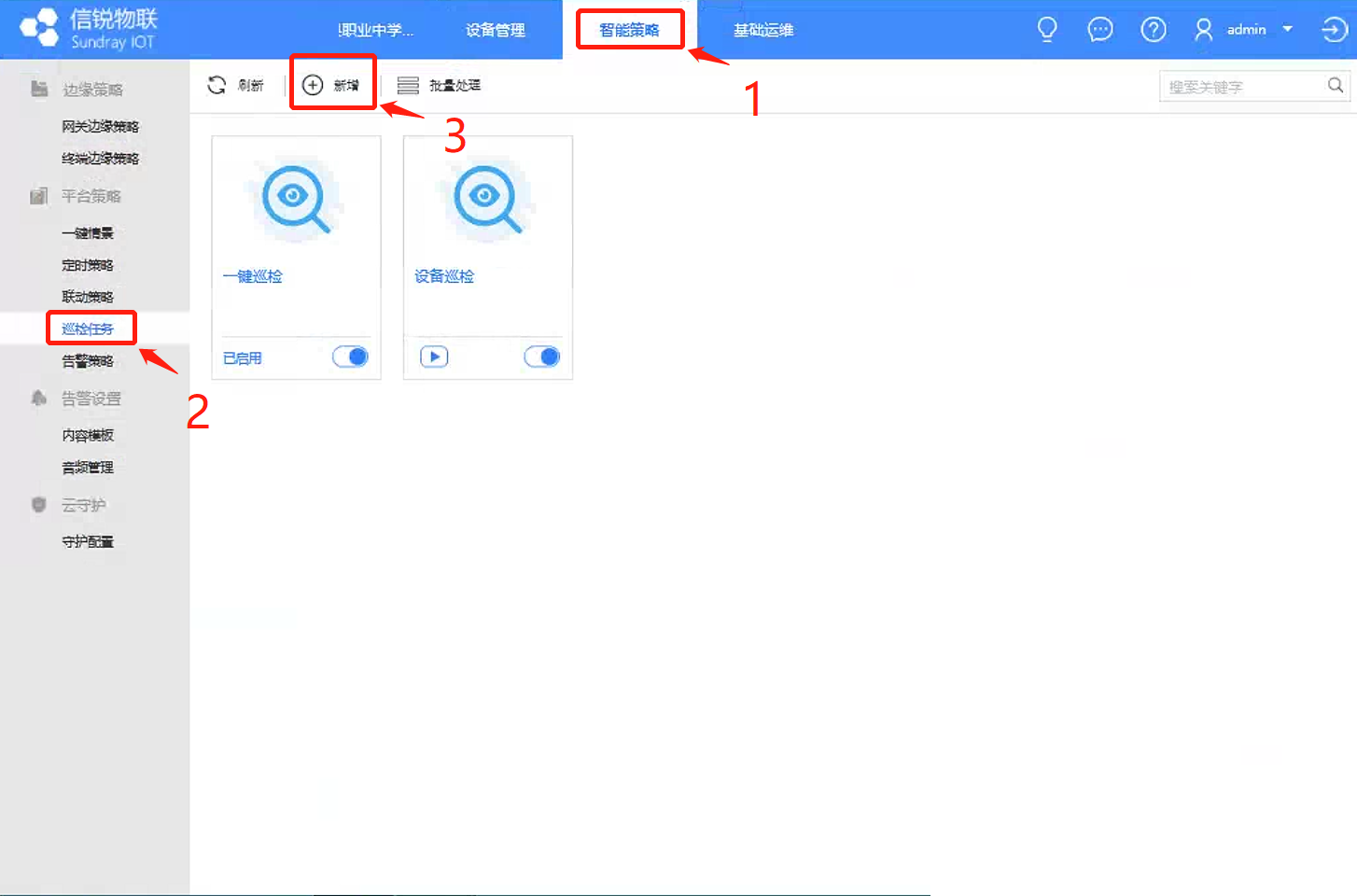Open 定时策略 in the sidebar
Image resolution: width=1357 pixels, height=896 pixels.
coord(88,265)
